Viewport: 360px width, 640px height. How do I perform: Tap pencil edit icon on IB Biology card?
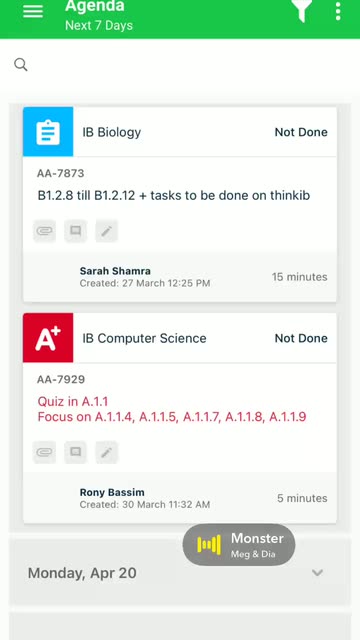pyautogui.click(x=107, y=231)
